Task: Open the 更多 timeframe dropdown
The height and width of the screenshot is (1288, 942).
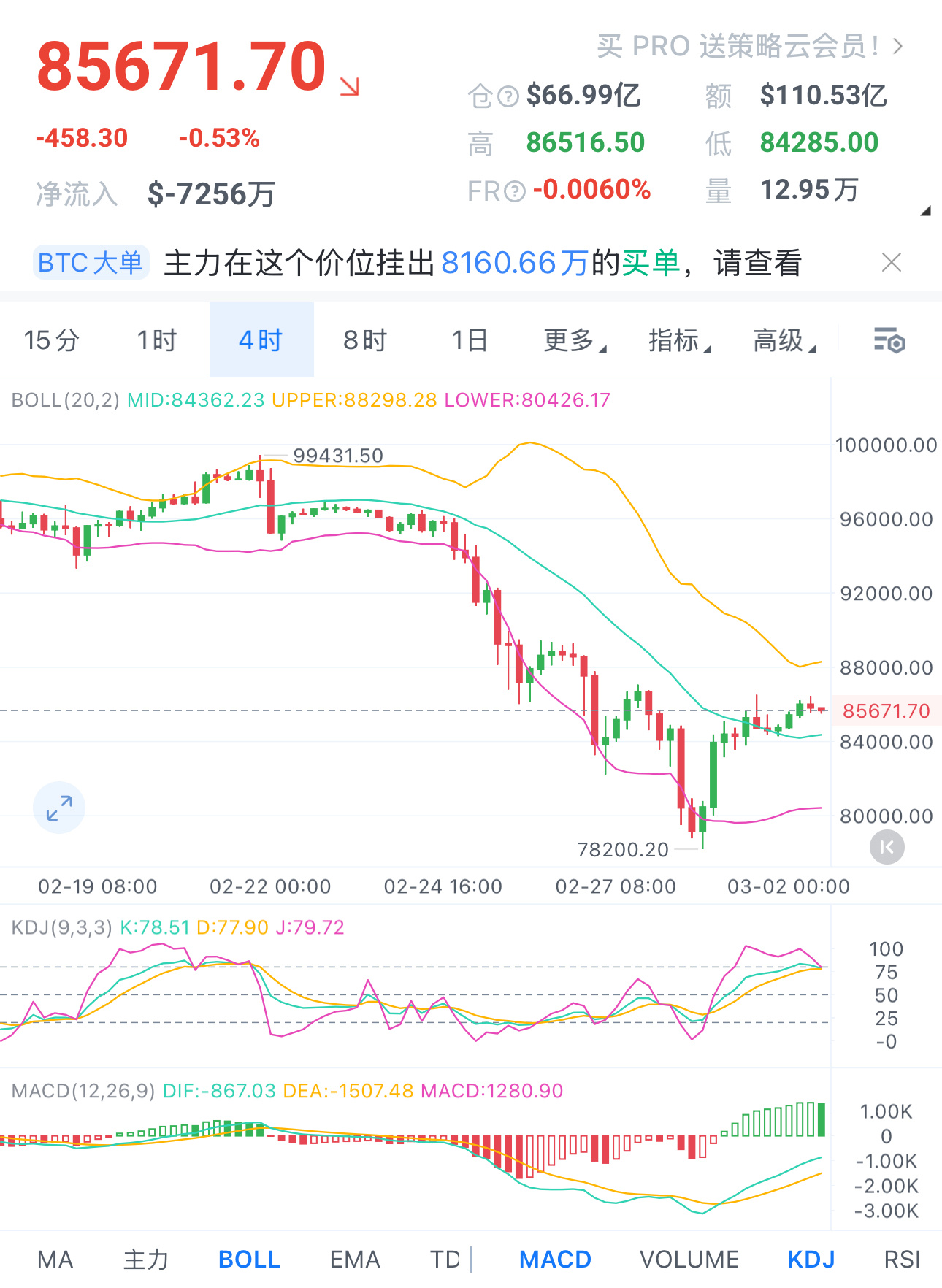Action: pos(575,340)
